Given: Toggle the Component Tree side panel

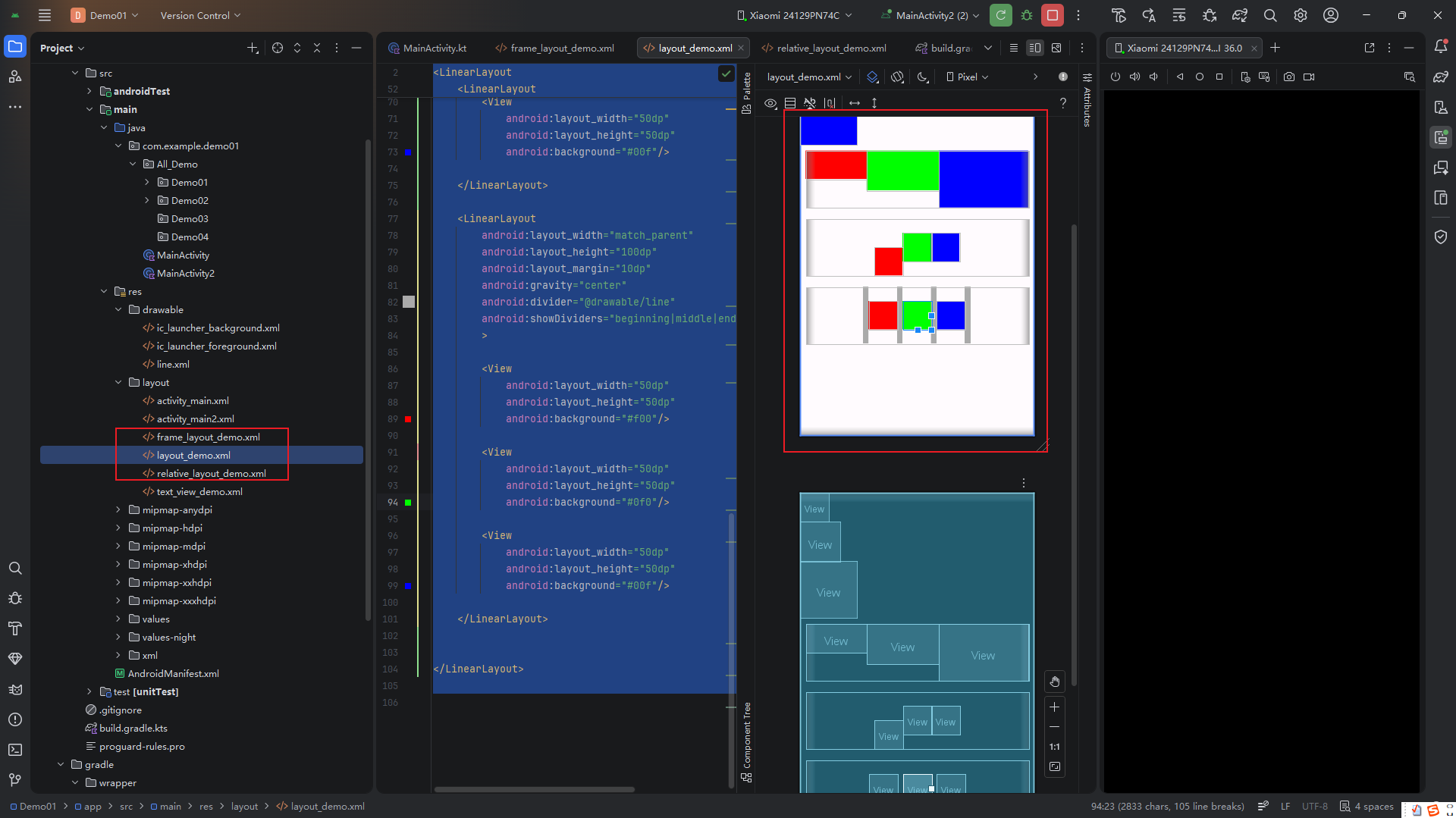Looking at the screenshot, I should click(747, 742).
